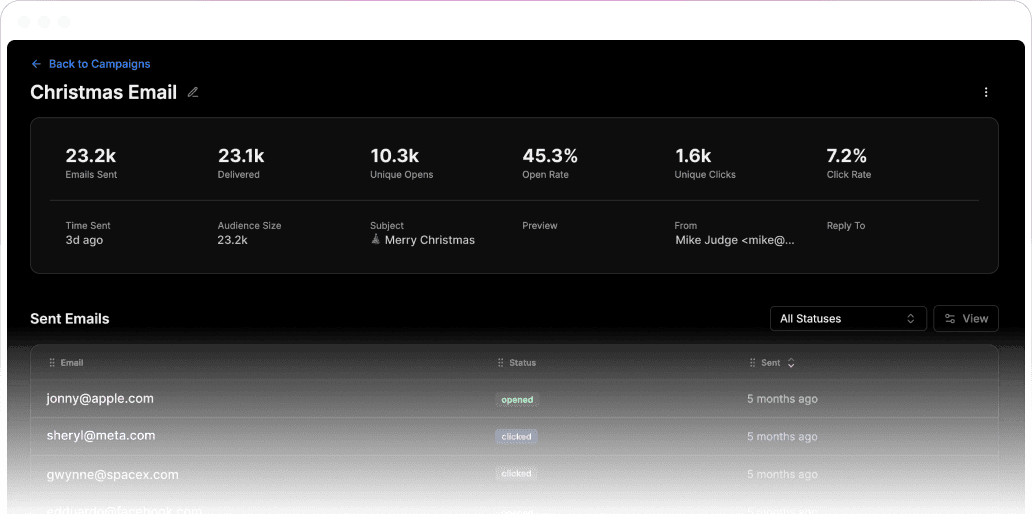Click the opened badge for jonny@apple.com
The height and width of the screenshot is (514, 1032).
(517, 400)
